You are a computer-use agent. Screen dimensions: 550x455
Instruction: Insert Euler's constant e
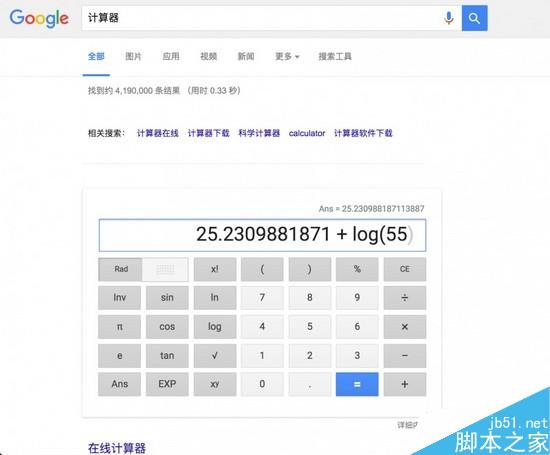pyautogui.click(x=120, y=356)
